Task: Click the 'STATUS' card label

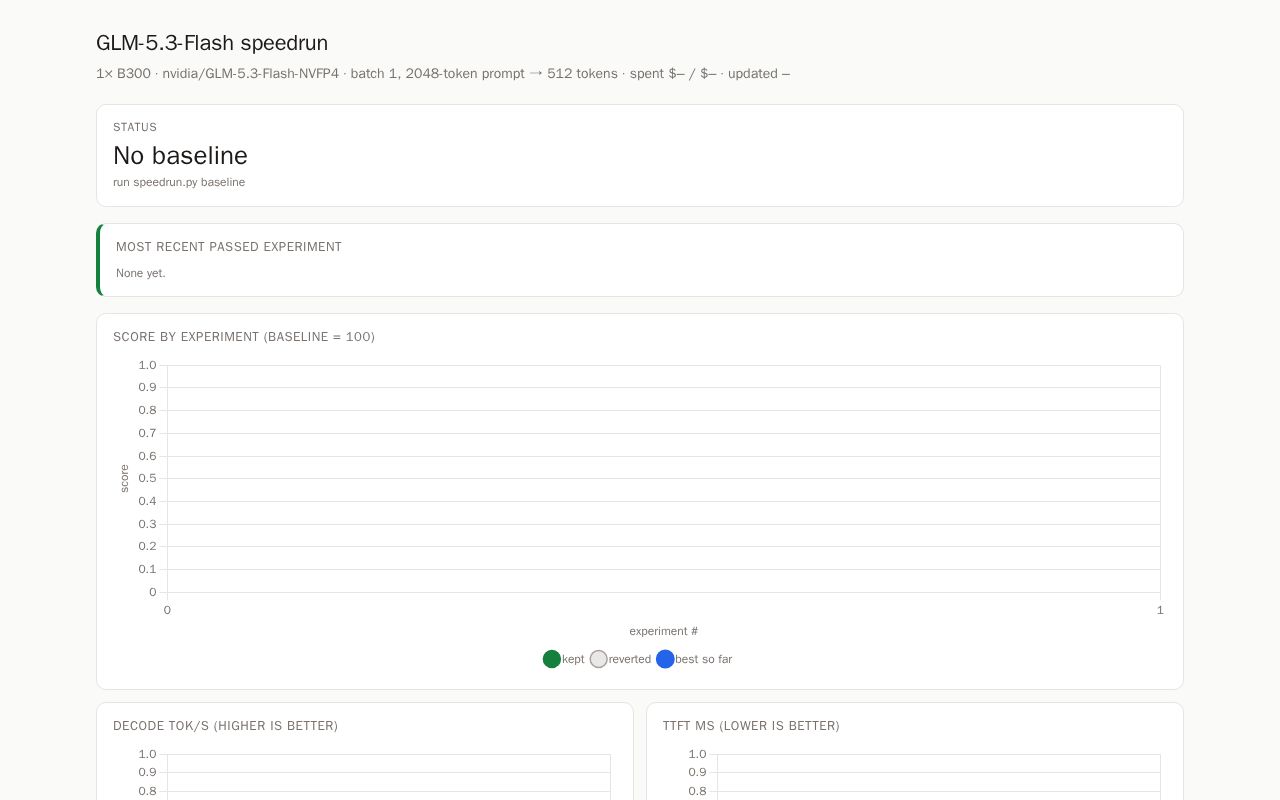Action: 135,127
